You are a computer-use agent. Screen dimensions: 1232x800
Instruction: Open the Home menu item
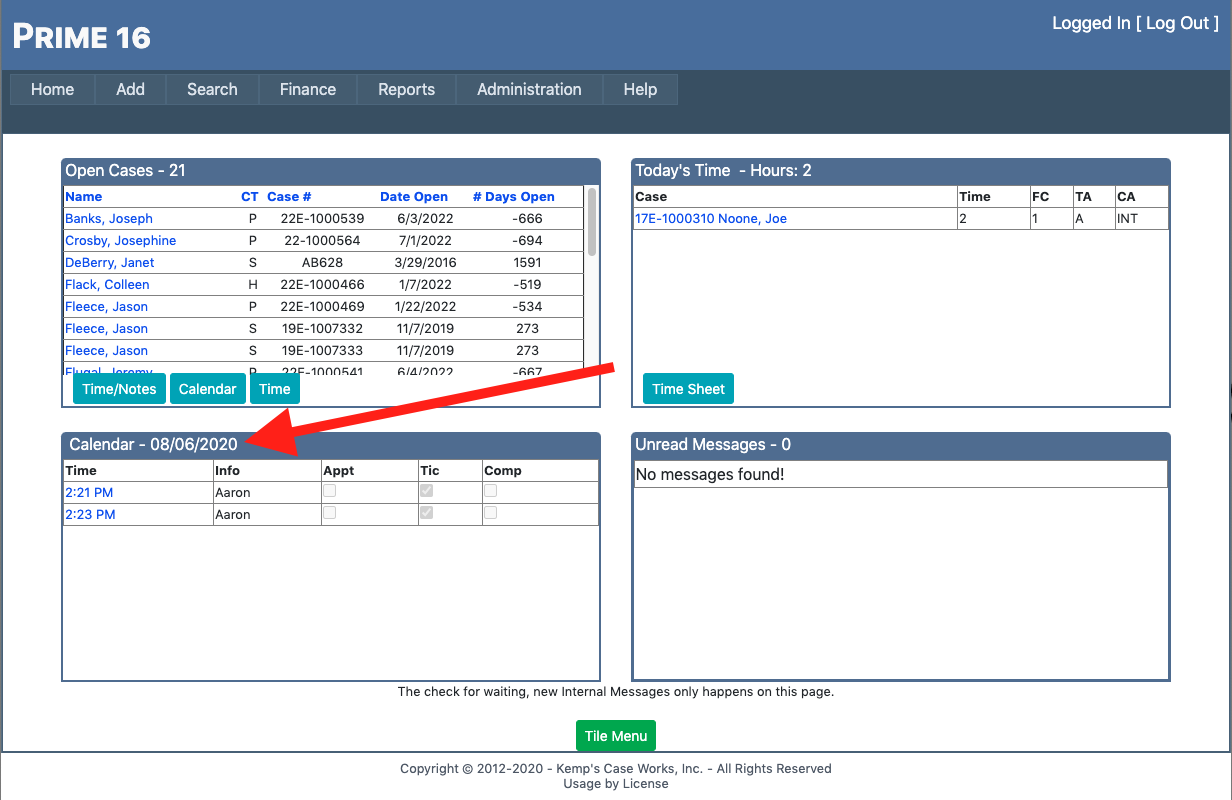click(52, 89)
